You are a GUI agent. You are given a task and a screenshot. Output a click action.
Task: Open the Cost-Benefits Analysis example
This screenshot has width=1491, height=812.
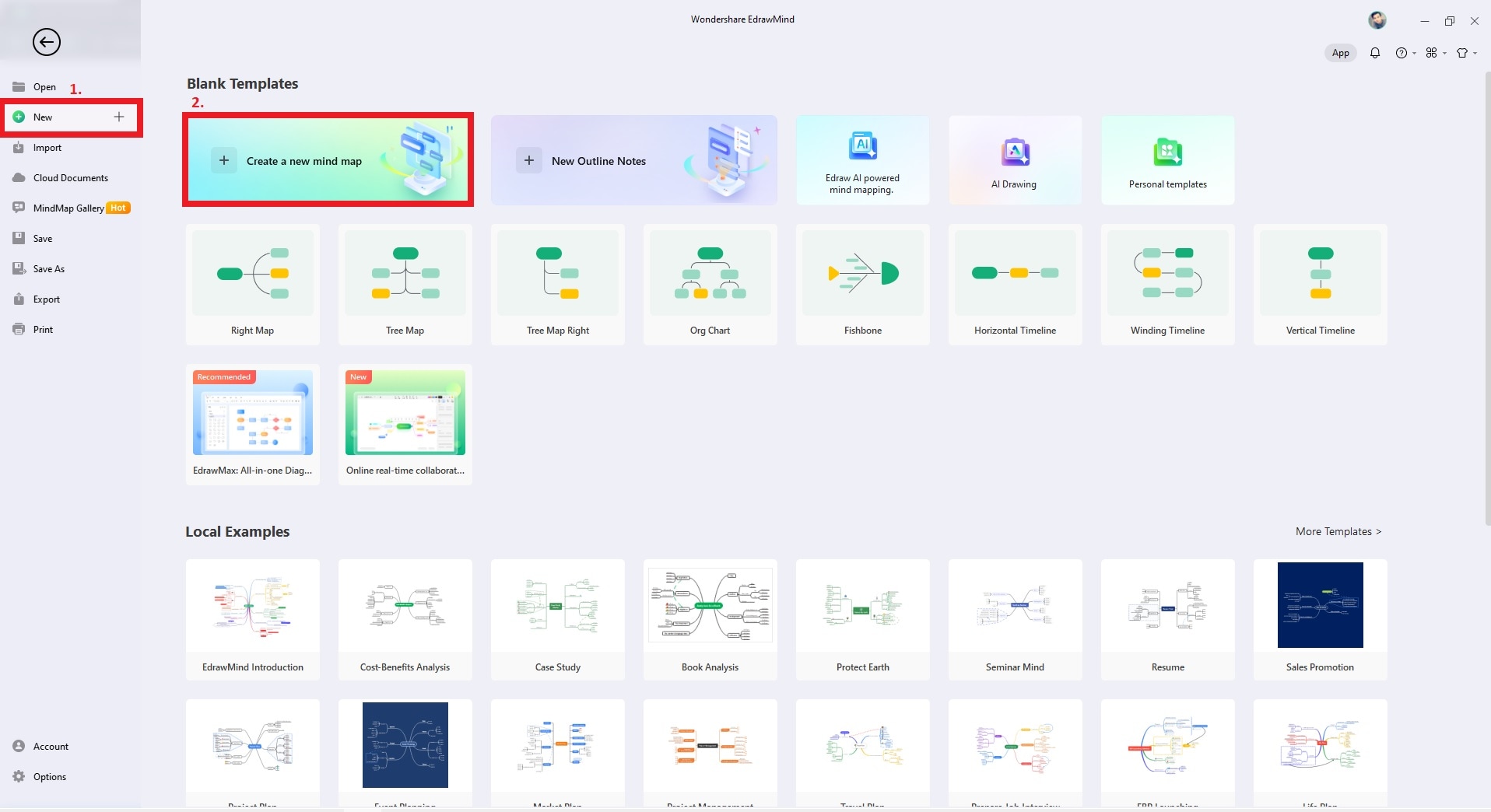(x=405, y=620)
